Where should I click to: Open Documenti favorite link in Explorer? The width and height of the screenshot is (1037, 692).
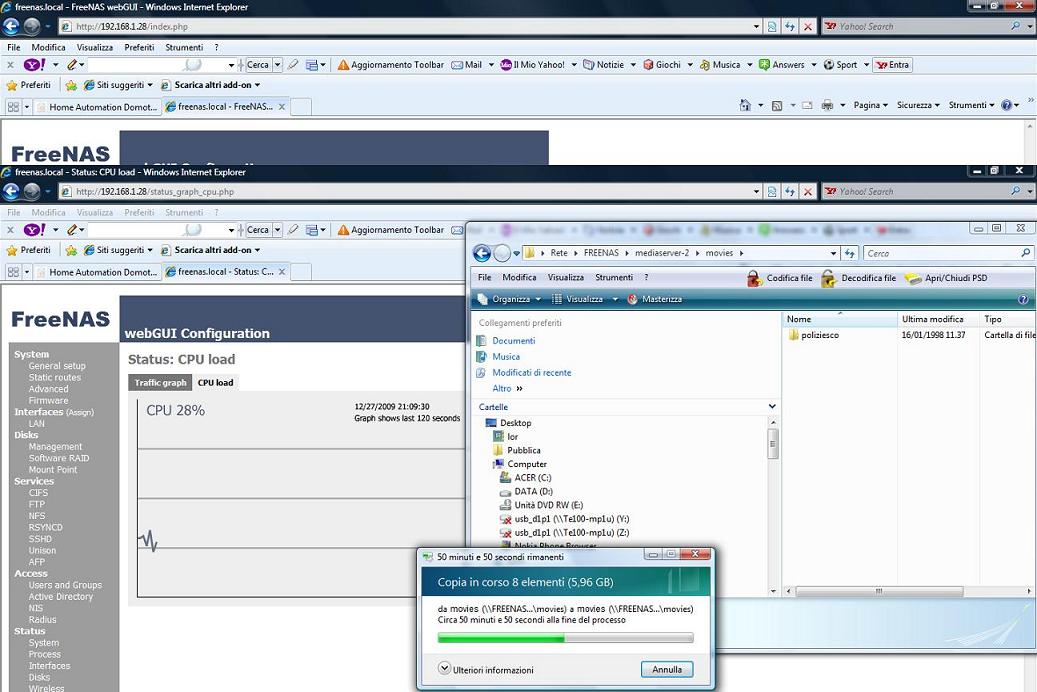click(514, 341)
